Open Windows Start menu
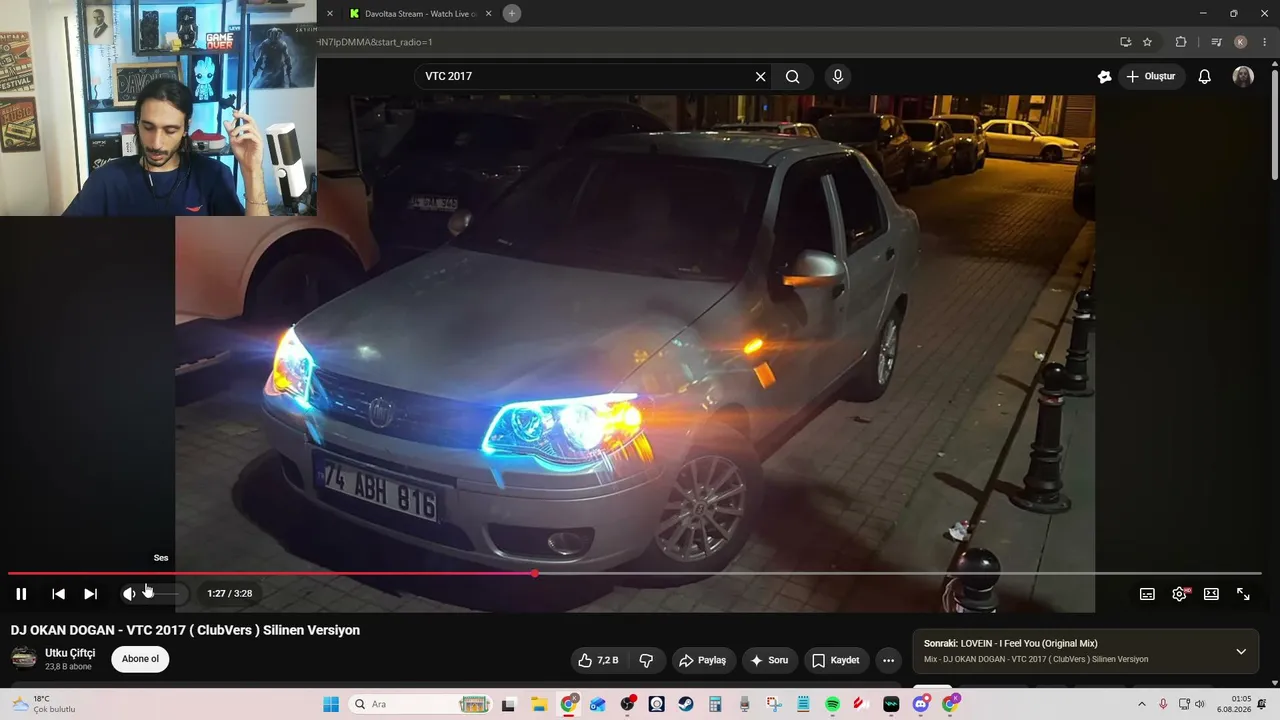1280x720 pixels. [331, 704]
